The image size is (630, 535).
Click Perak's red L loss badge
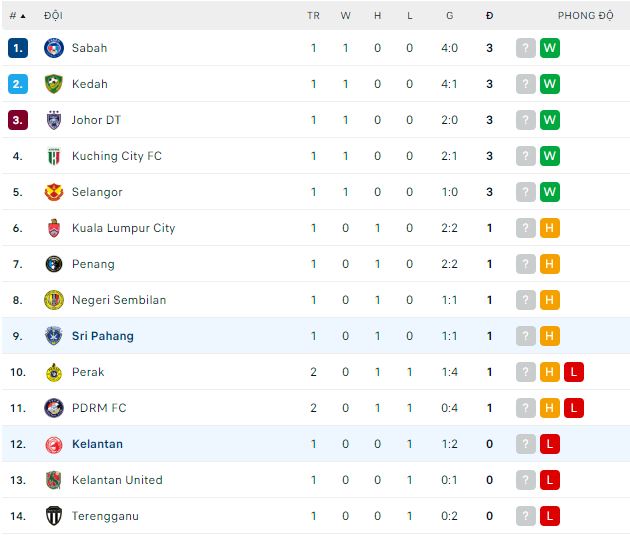[x=573, y=372]
